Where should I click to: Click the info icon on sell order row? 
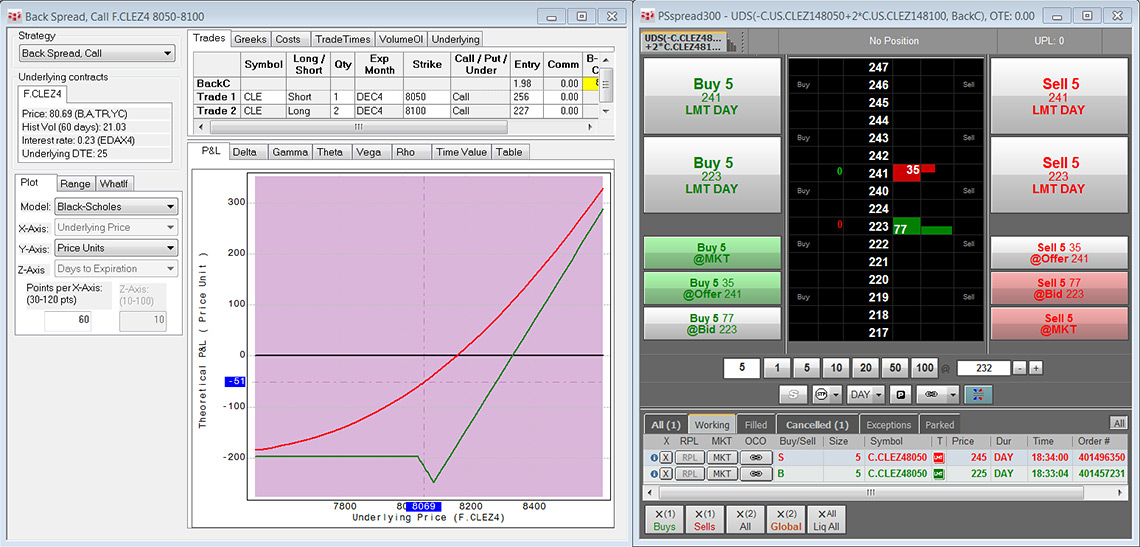pos(654,457)
